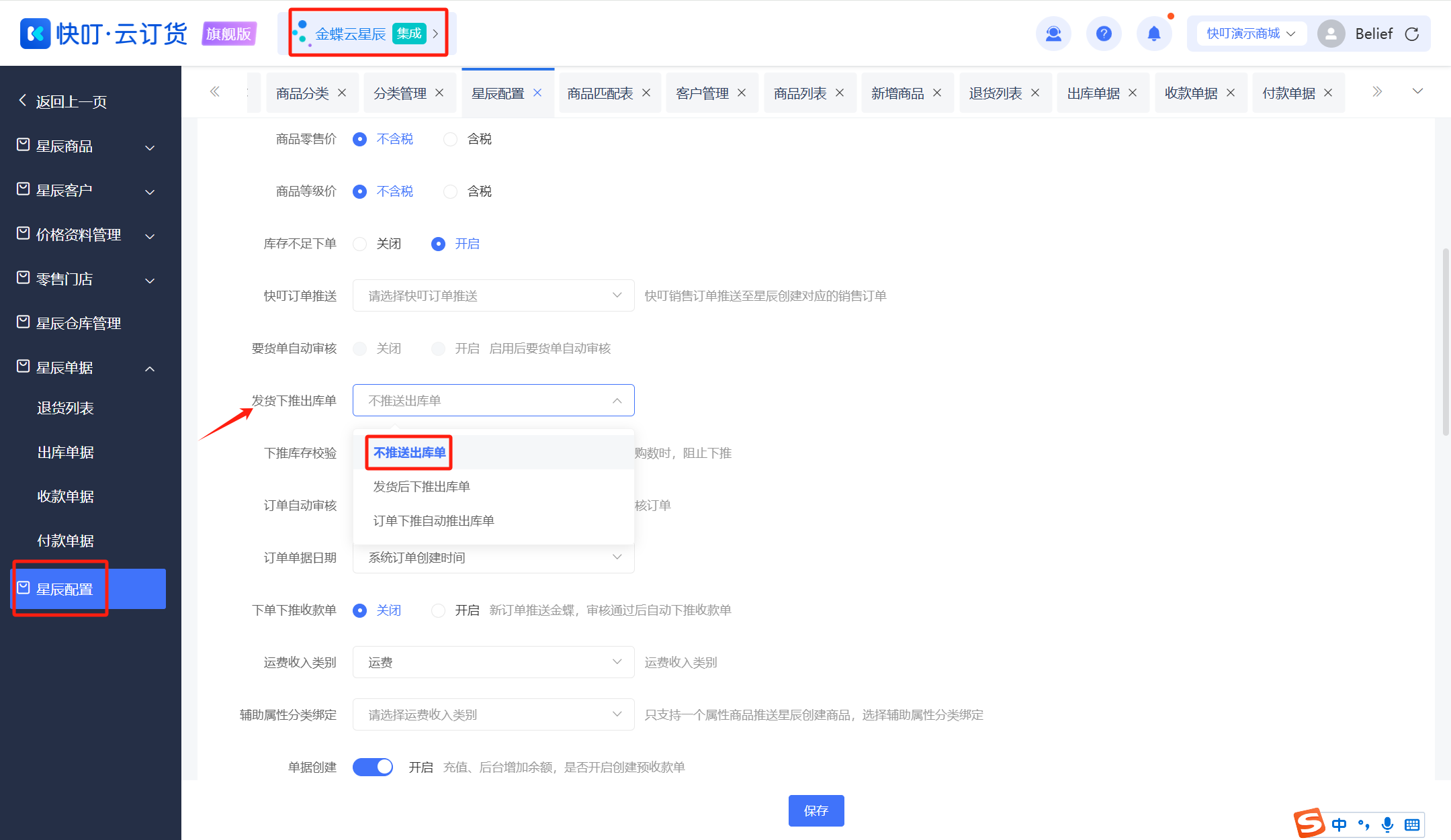Open the tab list down-chevron menu
This screenshot has width=1451, height=840.
(1417, 91)
